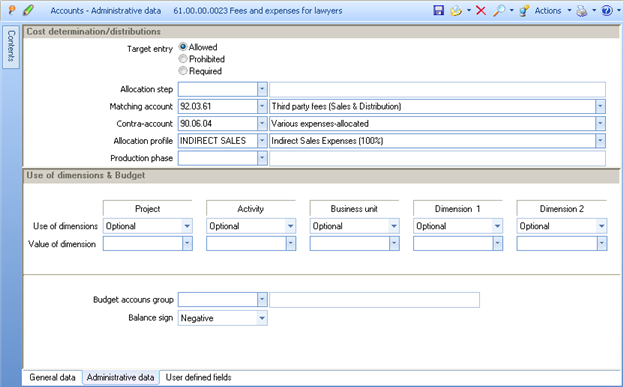Screen dimensions: 623x387
Task: Open Activity value of dimension dropdown
Action: [290, 244]
